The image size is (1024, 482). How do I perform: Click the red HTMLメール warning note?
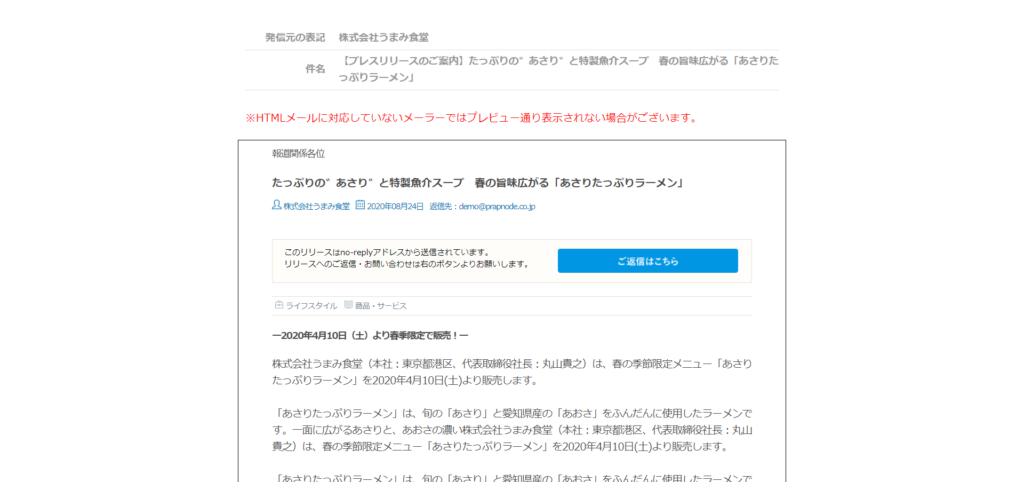click(x=470, y=118)
